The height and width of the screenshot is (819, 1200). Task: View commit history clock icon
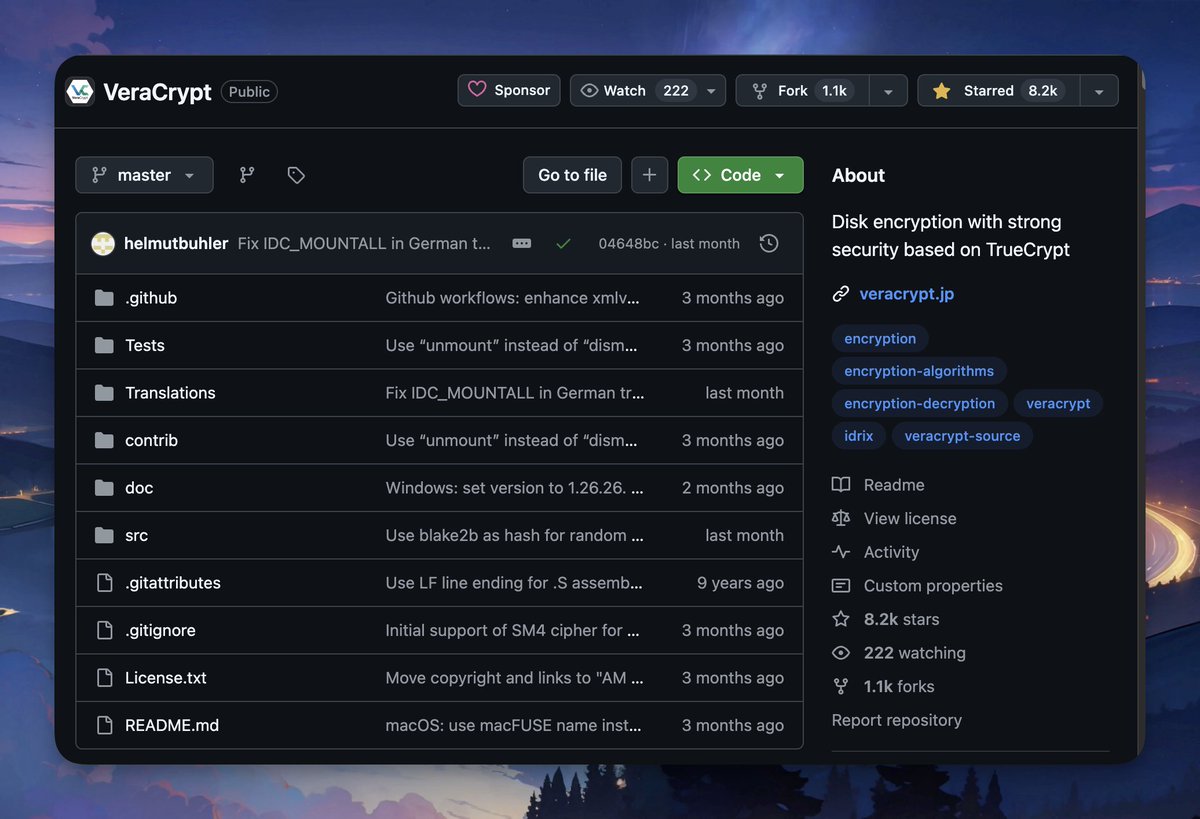pyautogui.click(x=769, y=243)
